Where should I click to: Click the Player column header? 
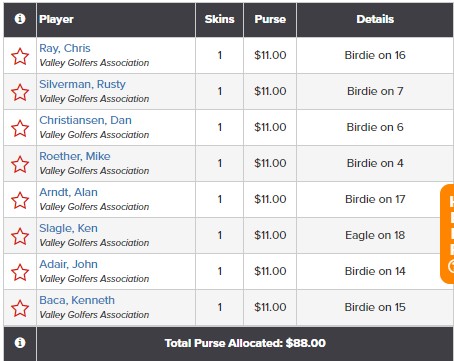click(x=116, y=19)
